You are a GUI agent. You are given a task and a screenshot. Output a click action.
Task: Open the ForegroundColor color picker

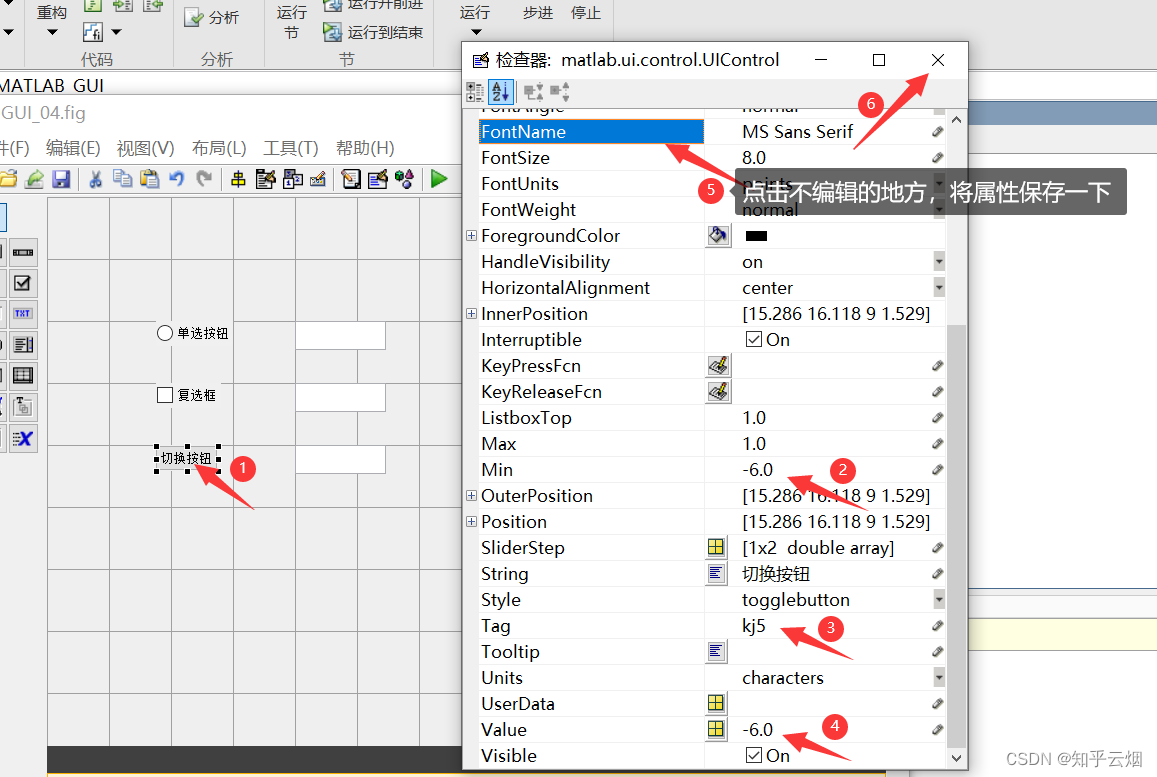point(718,235)
